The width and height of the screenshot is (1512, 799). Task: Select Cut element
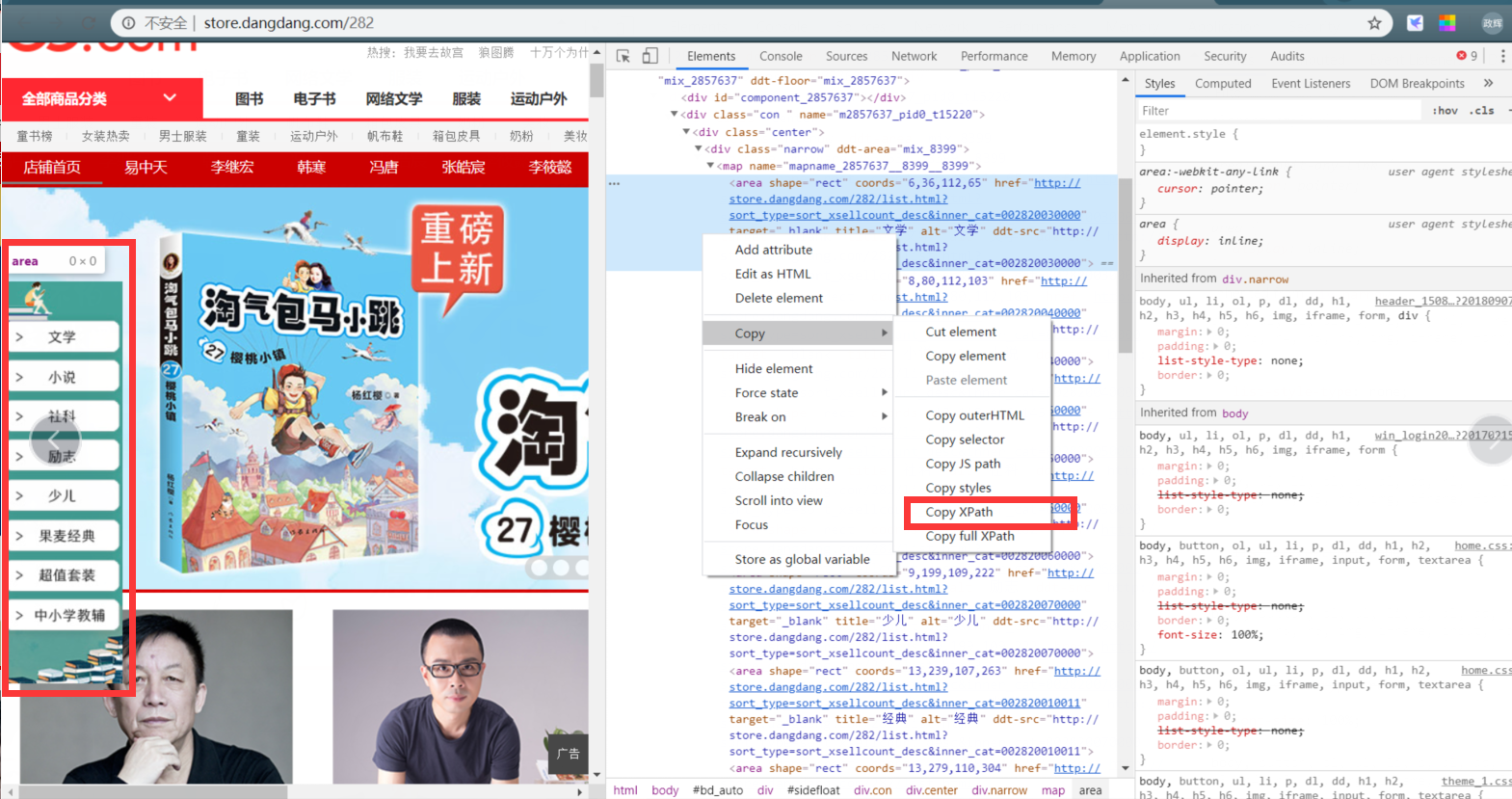(x=962, y=332)
